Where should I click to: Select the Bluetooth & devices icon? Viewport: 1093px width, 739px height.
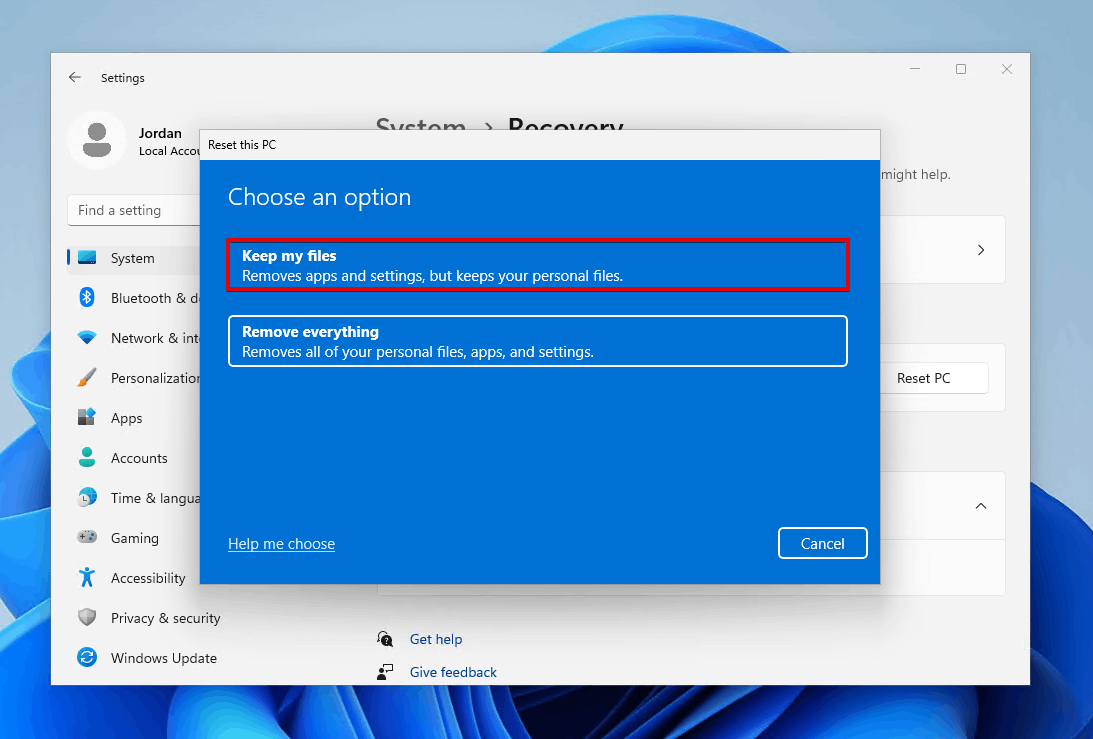87,298
